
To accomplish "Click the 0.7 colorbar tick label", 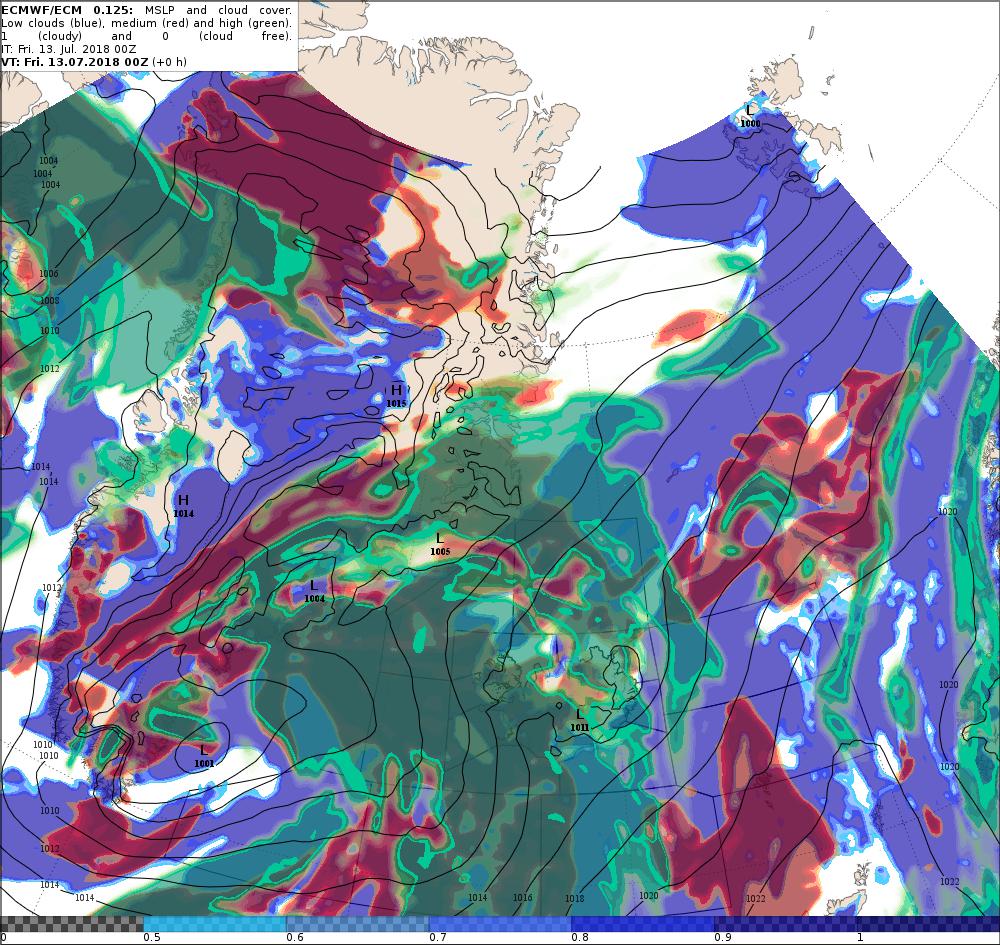I will click(438, 937).
